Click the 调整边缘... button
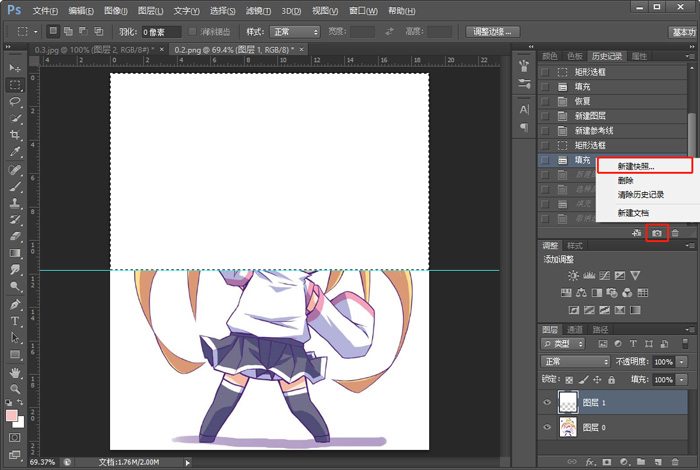Screen dimensions: 700x470 (x=494, y=32)
